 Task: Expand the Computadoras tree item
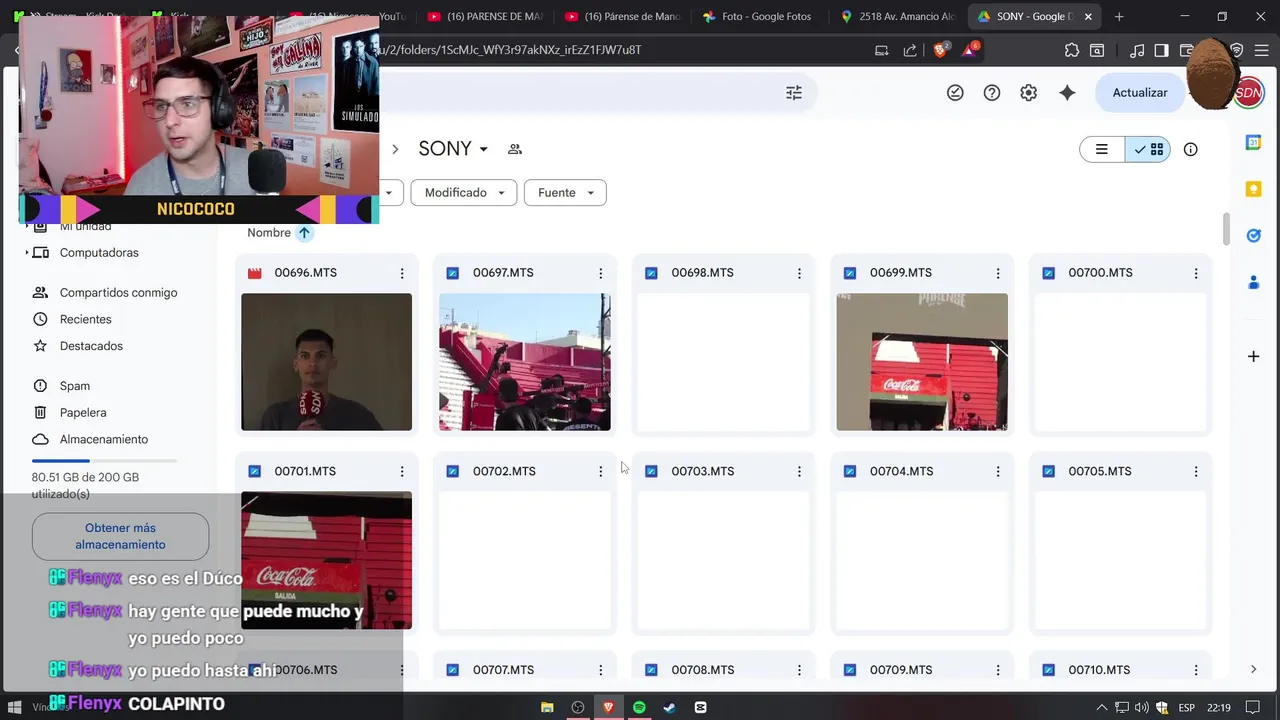pyautogui.click(x=27, y=253)
